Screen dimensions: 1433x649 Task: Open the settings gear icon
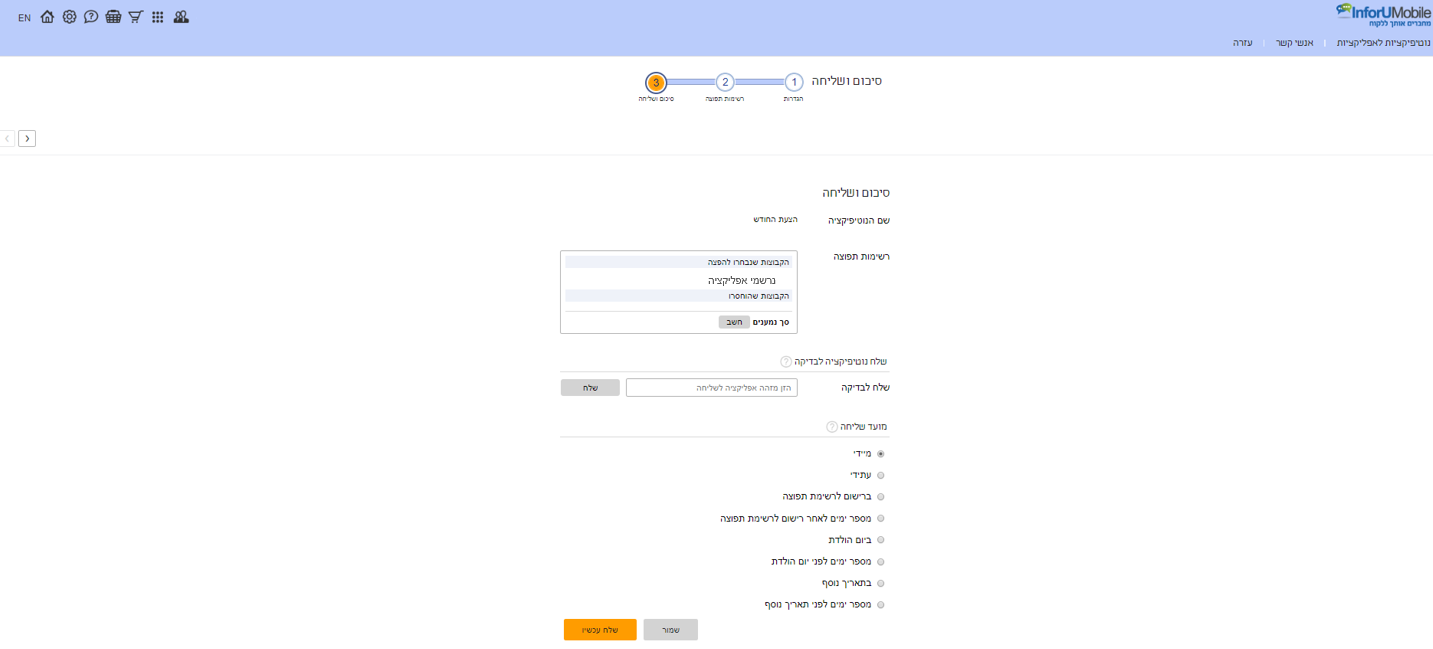point(69,17)
